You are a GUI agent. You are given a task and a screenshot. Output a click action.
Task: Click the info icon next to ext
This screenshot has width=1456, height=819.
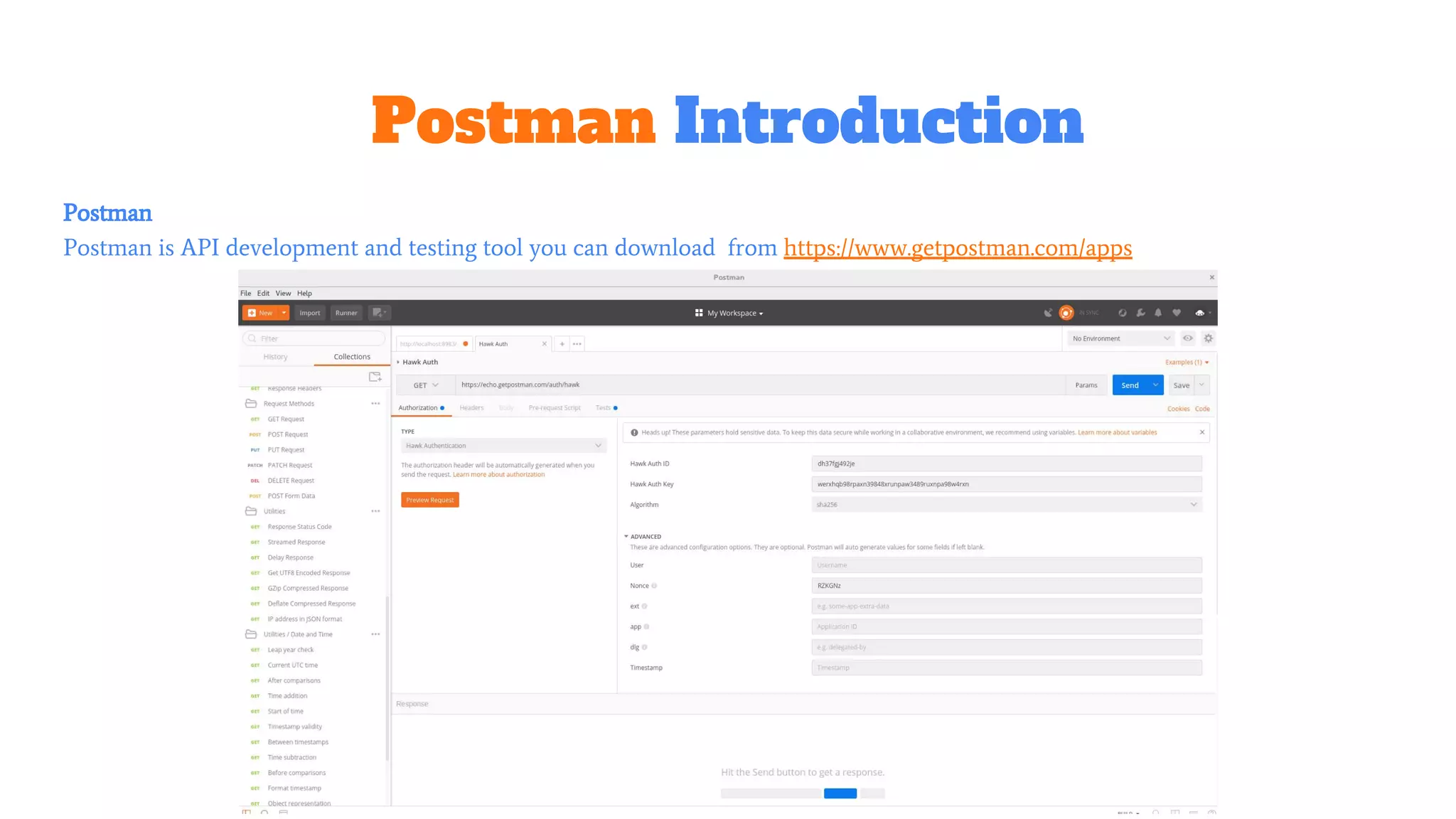[645, 606]
